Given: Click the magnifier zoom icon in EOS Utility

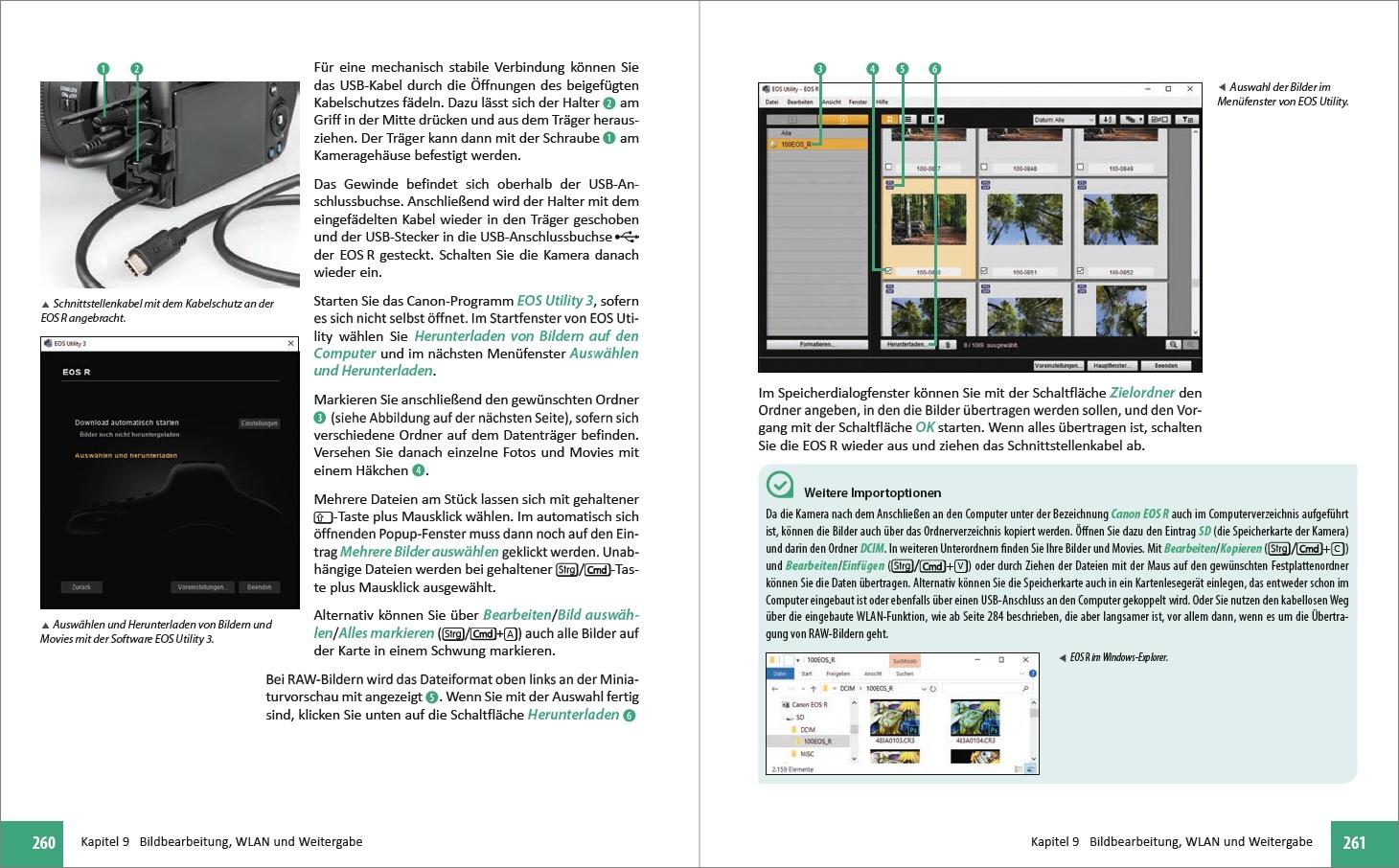Looking at the screenshot, I should 1173,345.
